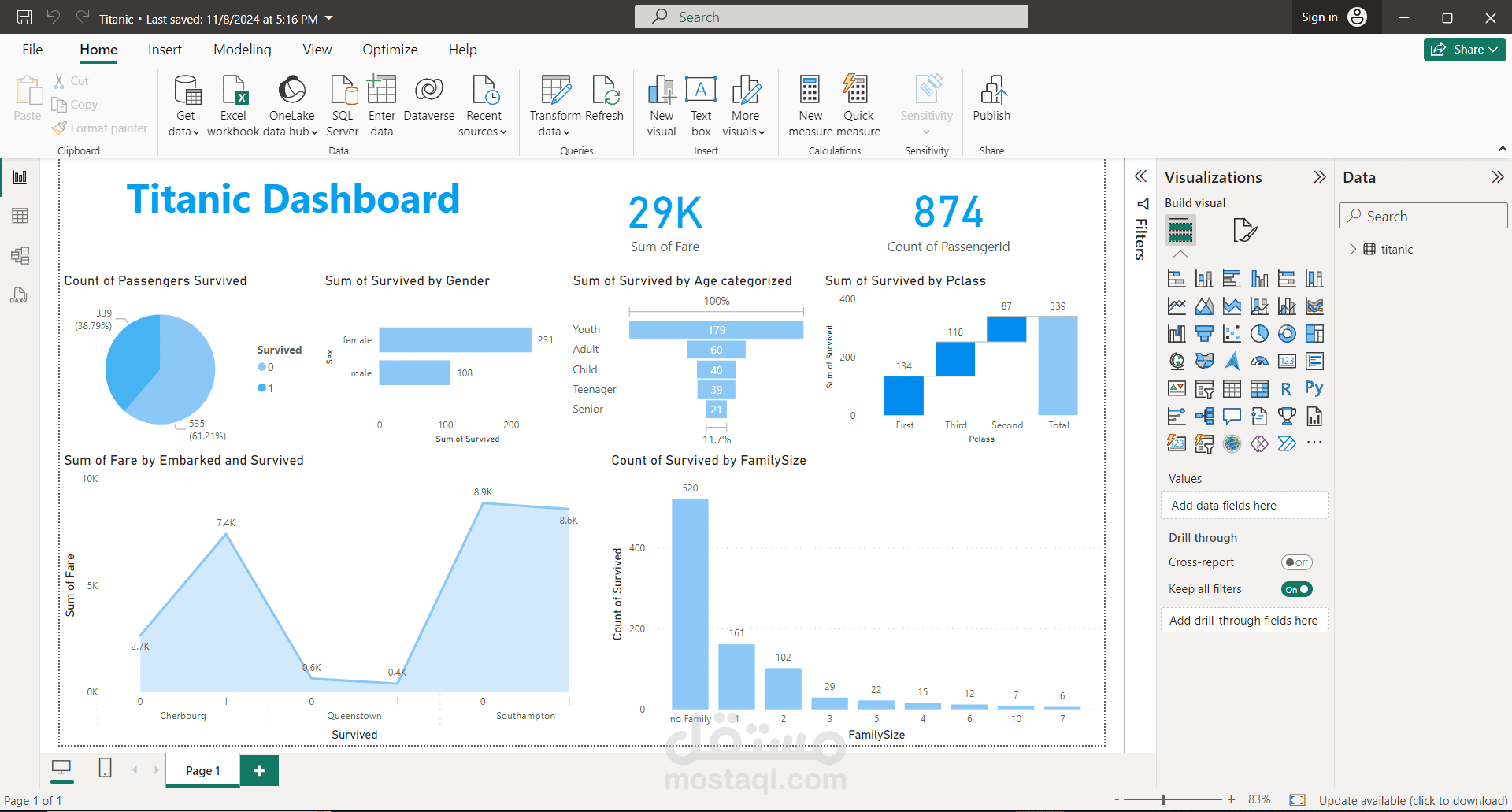
Task: Click Update available download link
Action: point(1413,800)
